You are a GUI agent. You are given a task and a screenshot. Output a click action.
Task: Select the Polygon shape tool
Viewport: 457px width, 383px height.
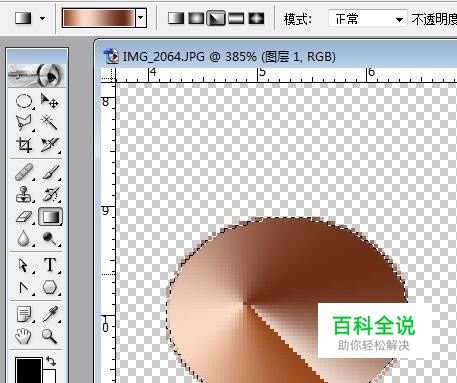(x=50, y=287)
